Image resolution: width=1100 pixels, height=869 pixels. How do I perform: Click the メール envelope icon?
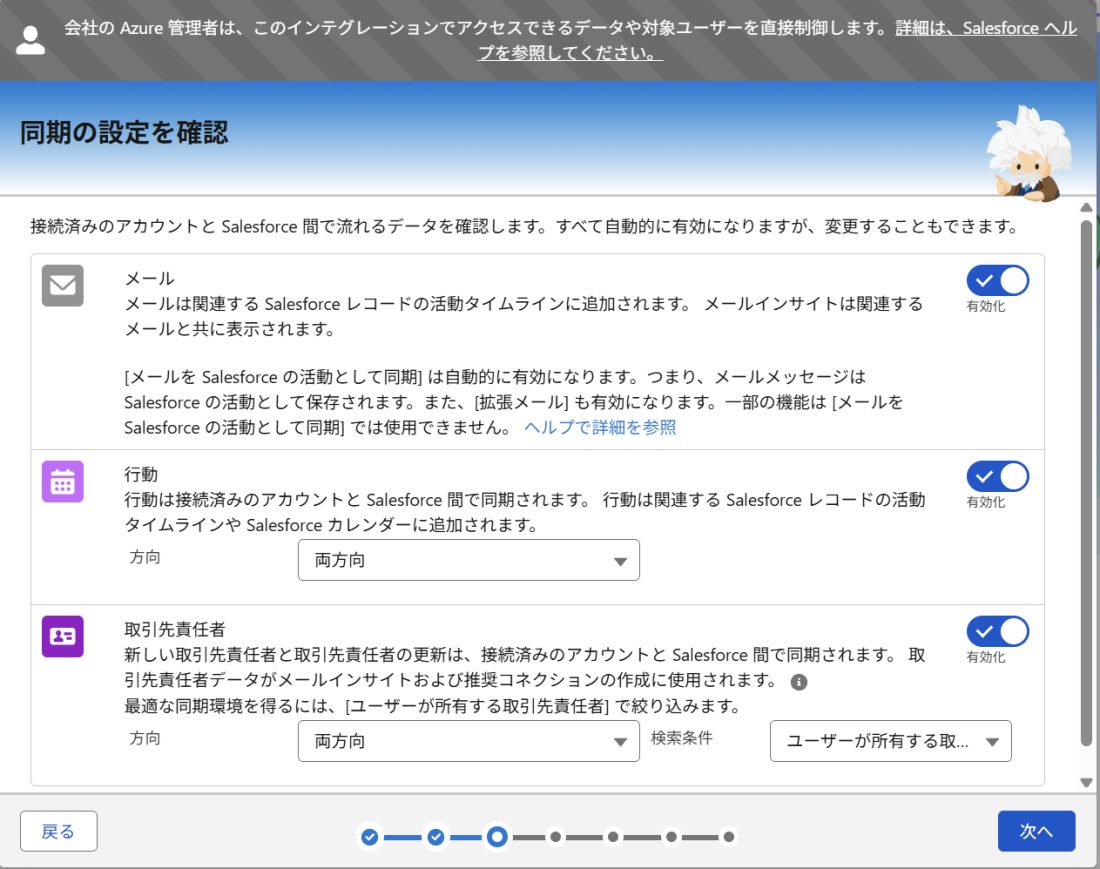62,285
